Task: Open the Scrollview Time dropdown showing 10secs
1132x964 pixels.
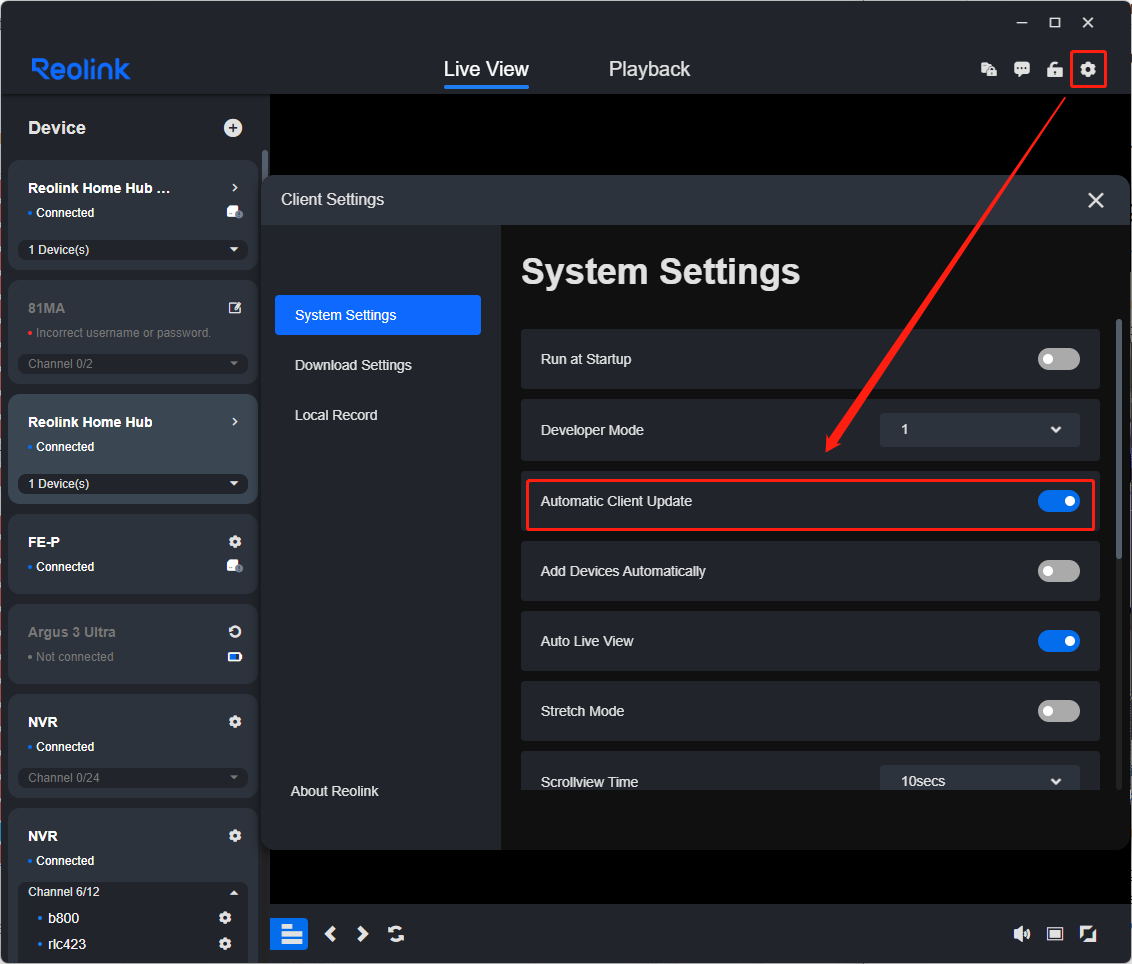Action: coord(980,780)
